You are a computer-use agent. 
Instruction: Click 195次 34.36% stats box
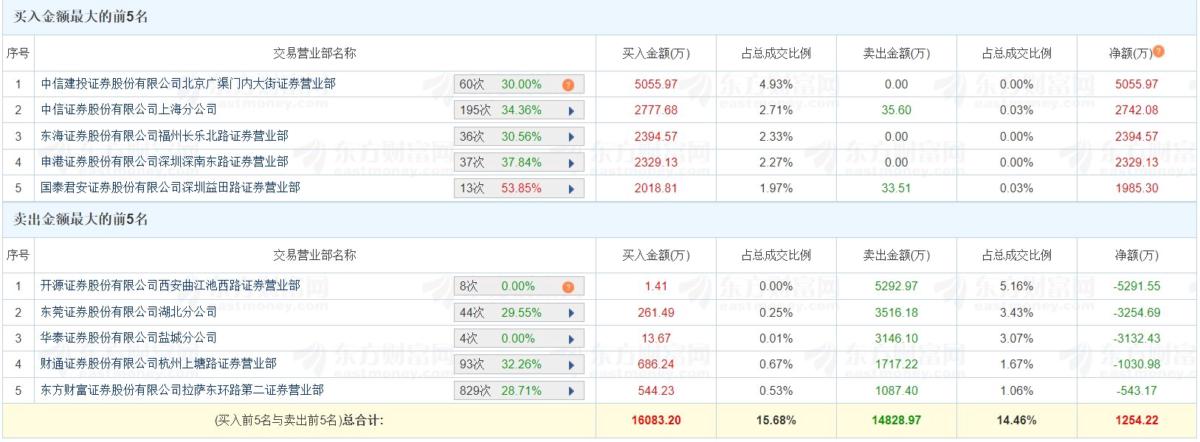tap(519, 110)
